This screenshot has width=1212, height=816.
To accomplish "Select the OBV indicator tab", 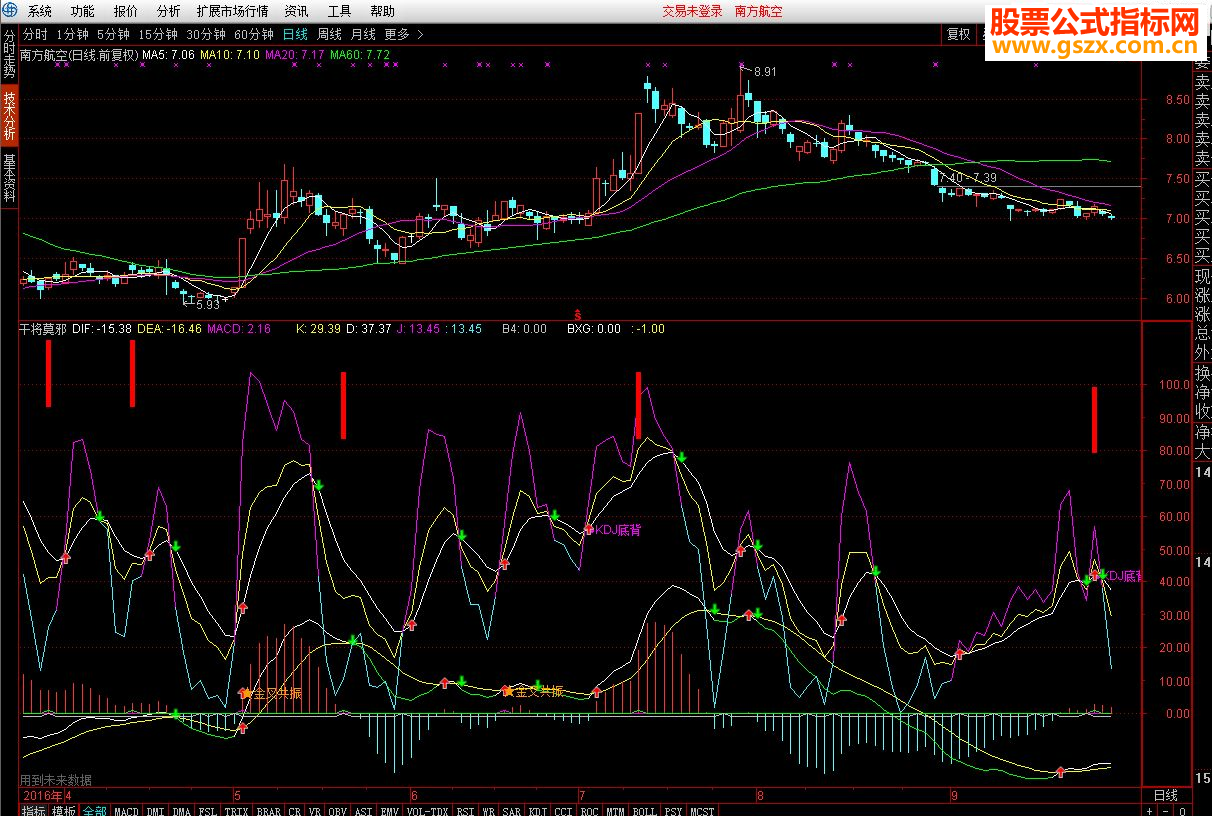I will coord(338,810).
